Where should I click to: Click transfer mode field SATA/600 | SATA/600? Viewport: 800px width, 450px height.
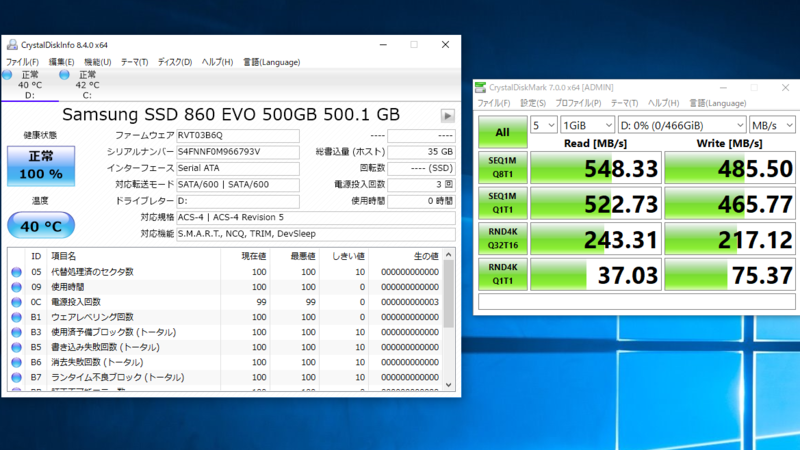pos(238,185)
